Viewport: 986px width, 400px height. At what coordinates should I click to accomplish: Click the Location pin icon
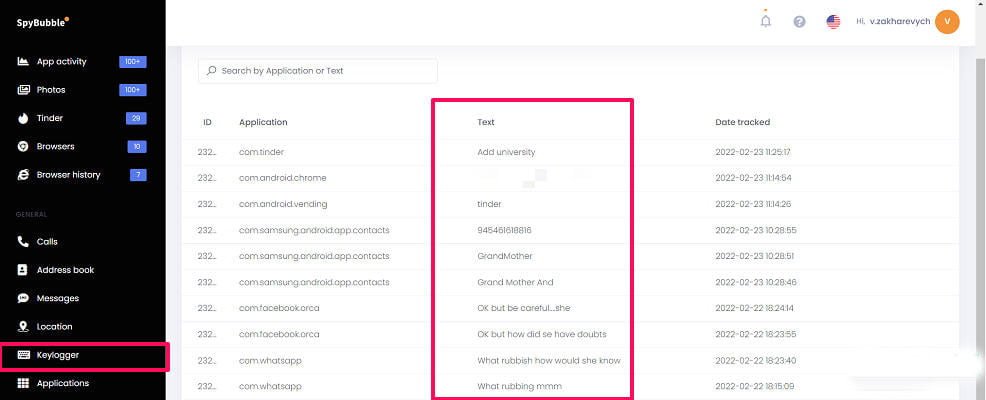click(23, 326)
